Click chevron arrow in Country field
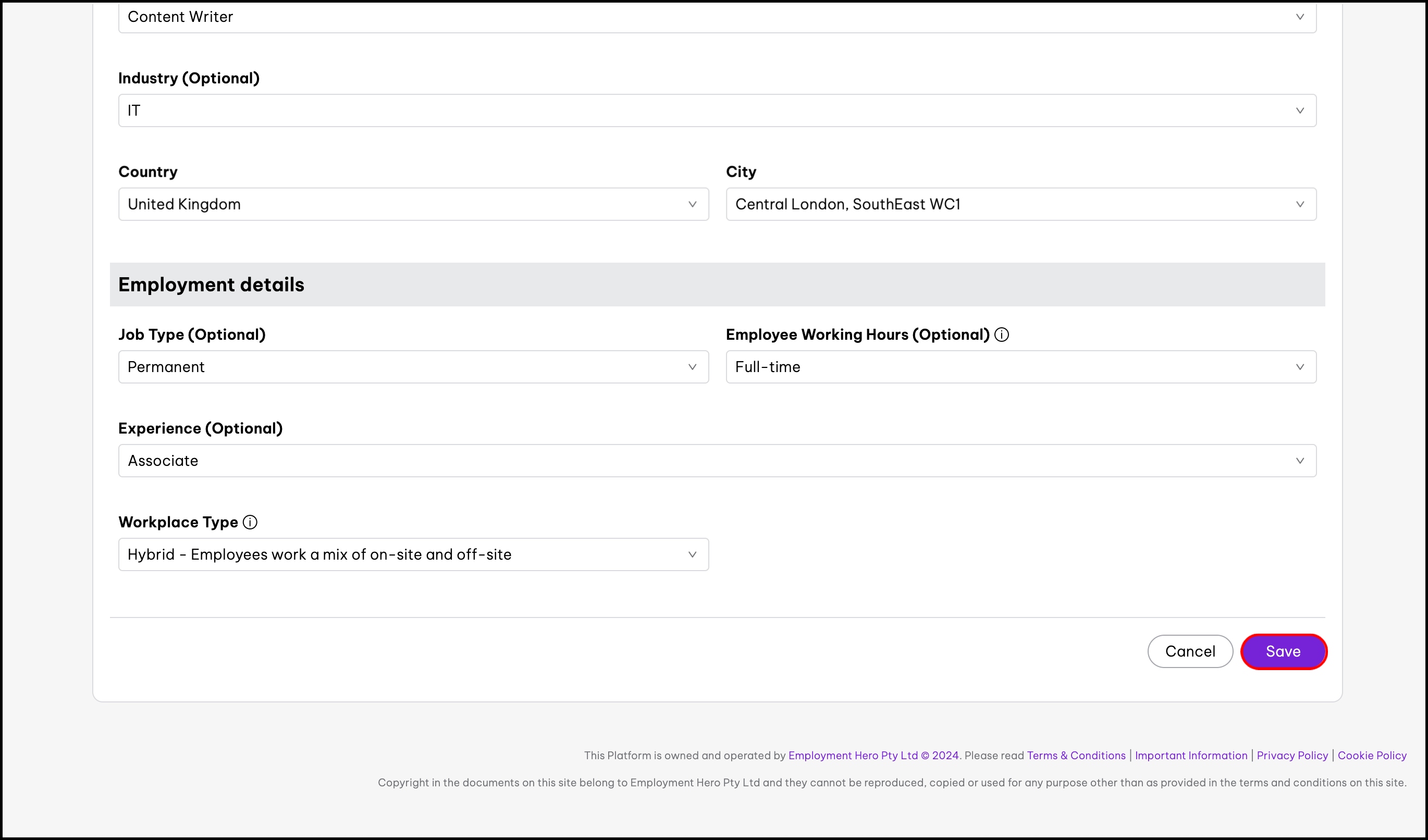Screen dimensions: 1428x840 [x=692, y=204]
